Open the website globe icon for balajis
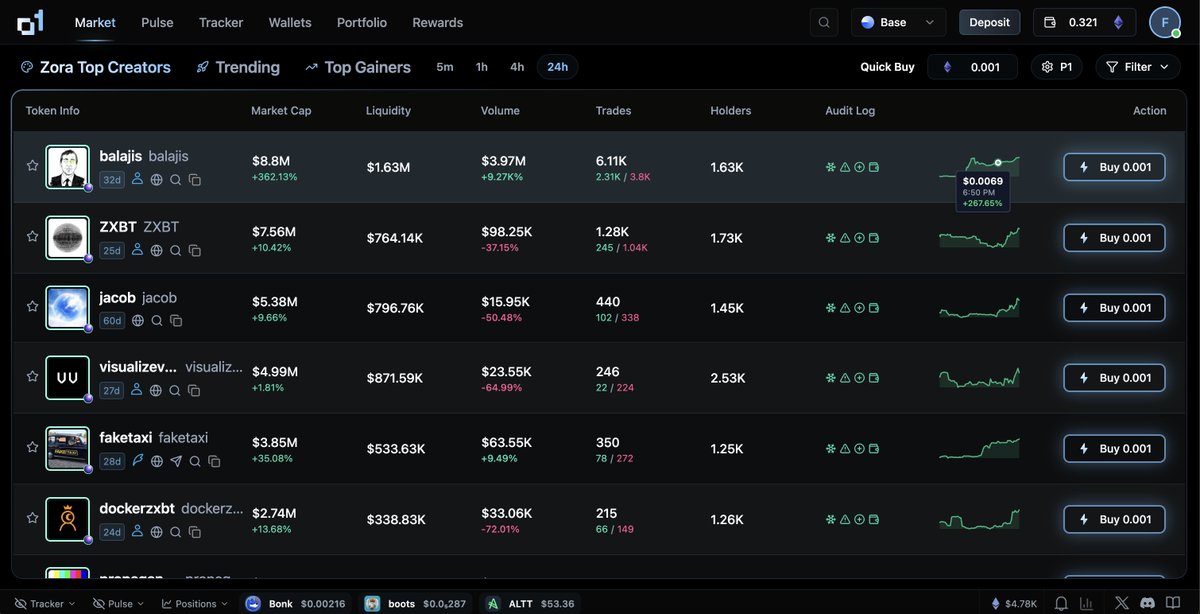Screen dimensions: 1200x614 pos(157,180)
